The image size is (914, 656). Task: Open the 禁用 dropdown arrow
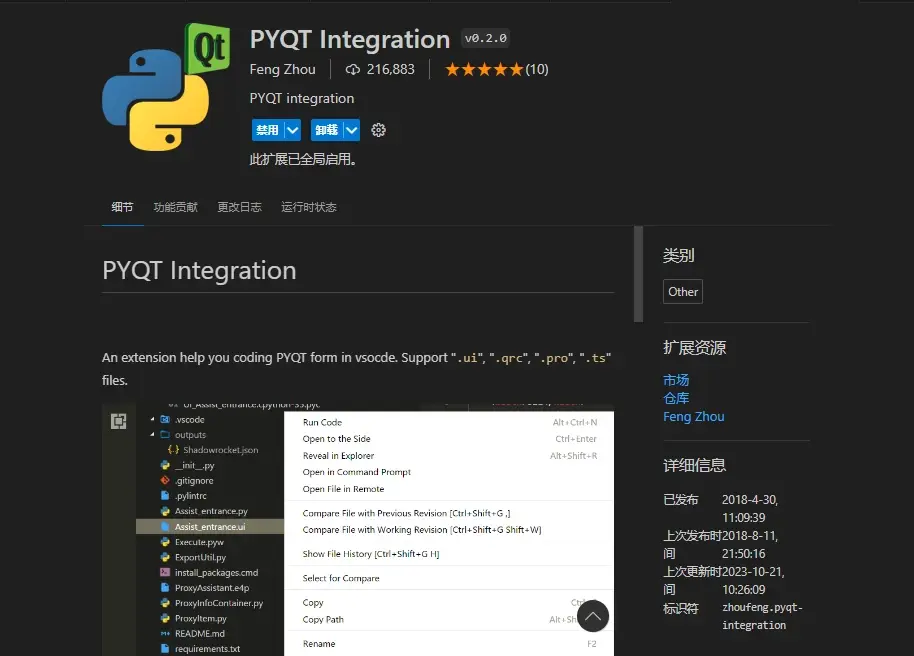pos(293,130)
